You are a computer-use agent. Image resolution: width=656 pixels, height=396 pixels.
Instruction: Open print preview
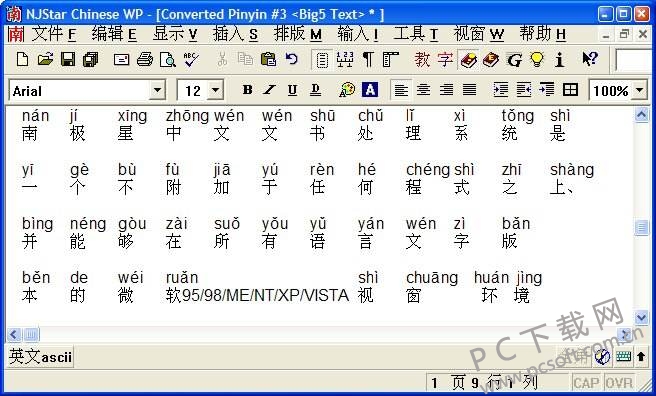coord(168,59)
